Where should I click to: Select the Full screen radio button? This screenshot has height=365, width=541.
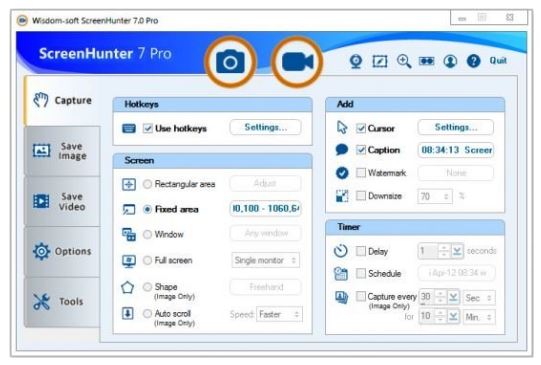point(147,260)
